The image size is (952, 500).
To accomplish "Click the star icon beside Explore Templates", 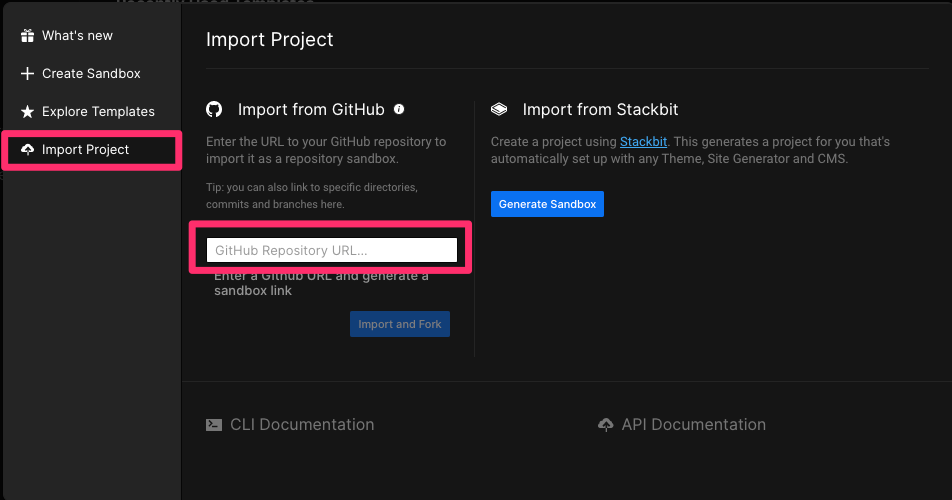I will click(x=27, y=112).
